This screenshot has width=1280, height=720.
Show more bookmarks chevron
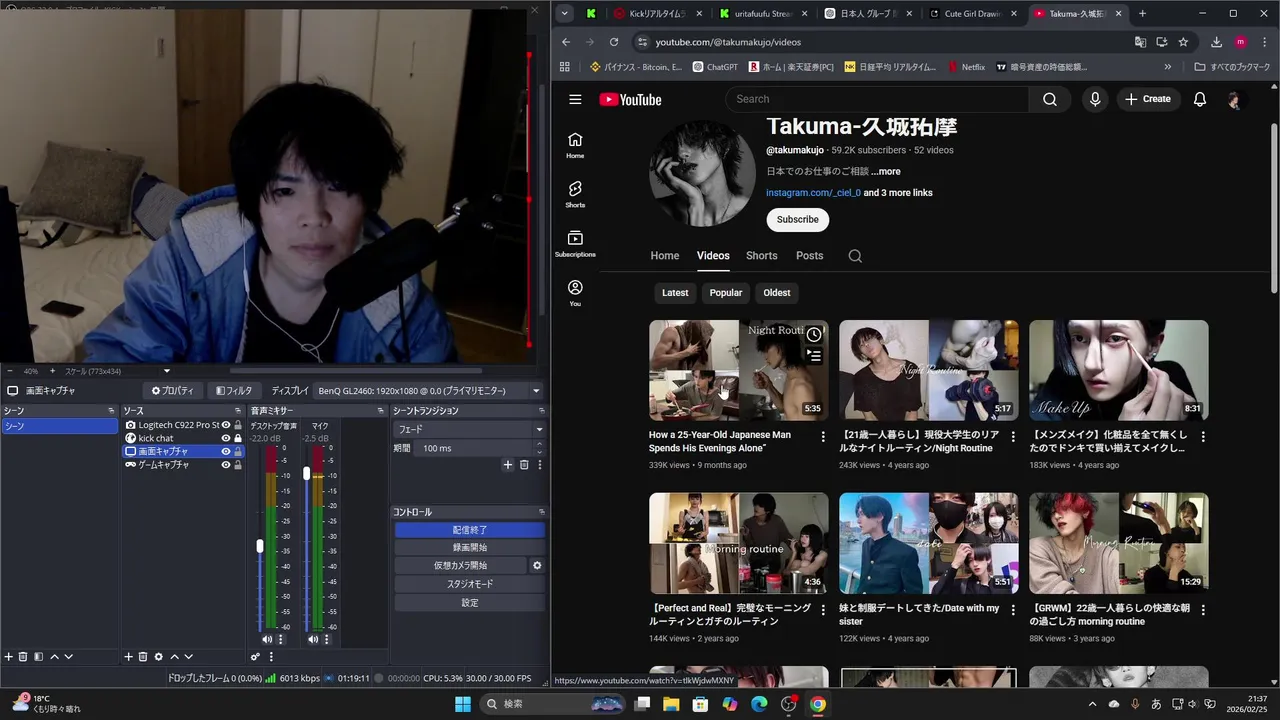(x=1167, y=67)
